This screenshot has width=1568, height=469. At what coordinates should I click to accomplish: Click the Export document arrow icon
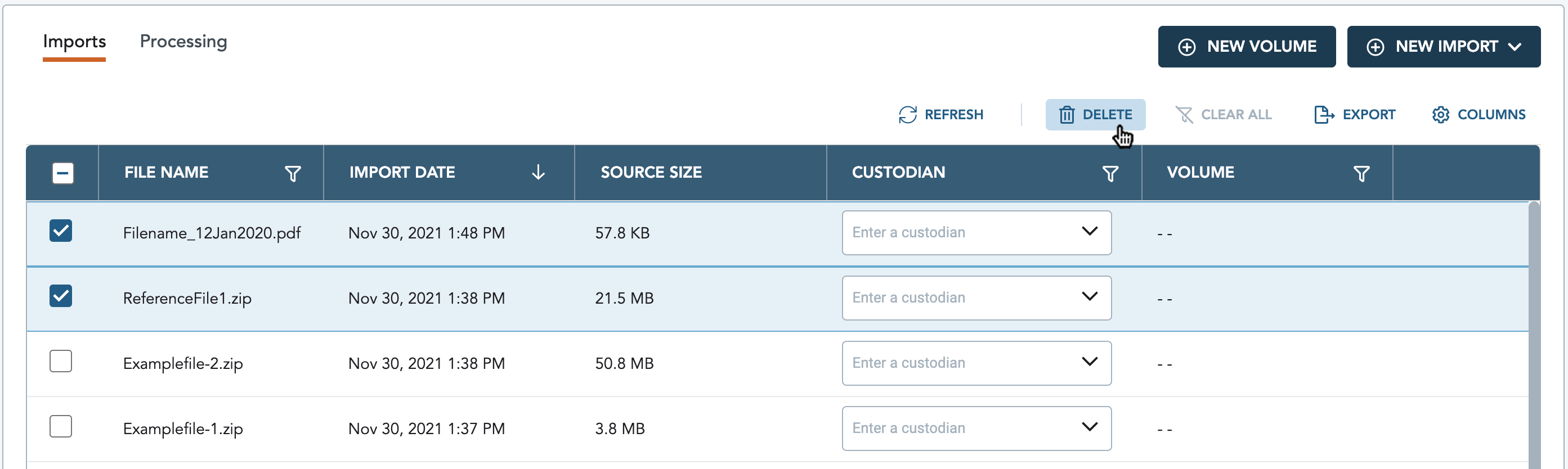pos(1324,114)
